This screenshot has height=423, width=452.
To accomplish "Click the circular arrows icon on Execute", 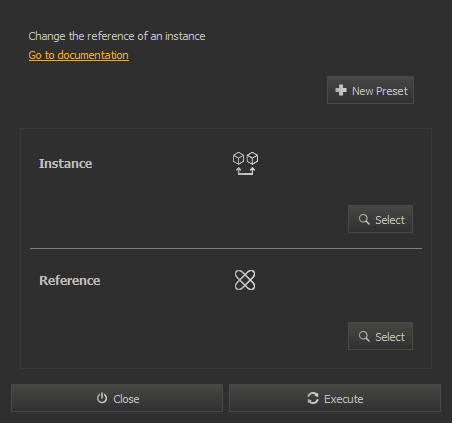I will pyautogui.click(x=313, y=398).
